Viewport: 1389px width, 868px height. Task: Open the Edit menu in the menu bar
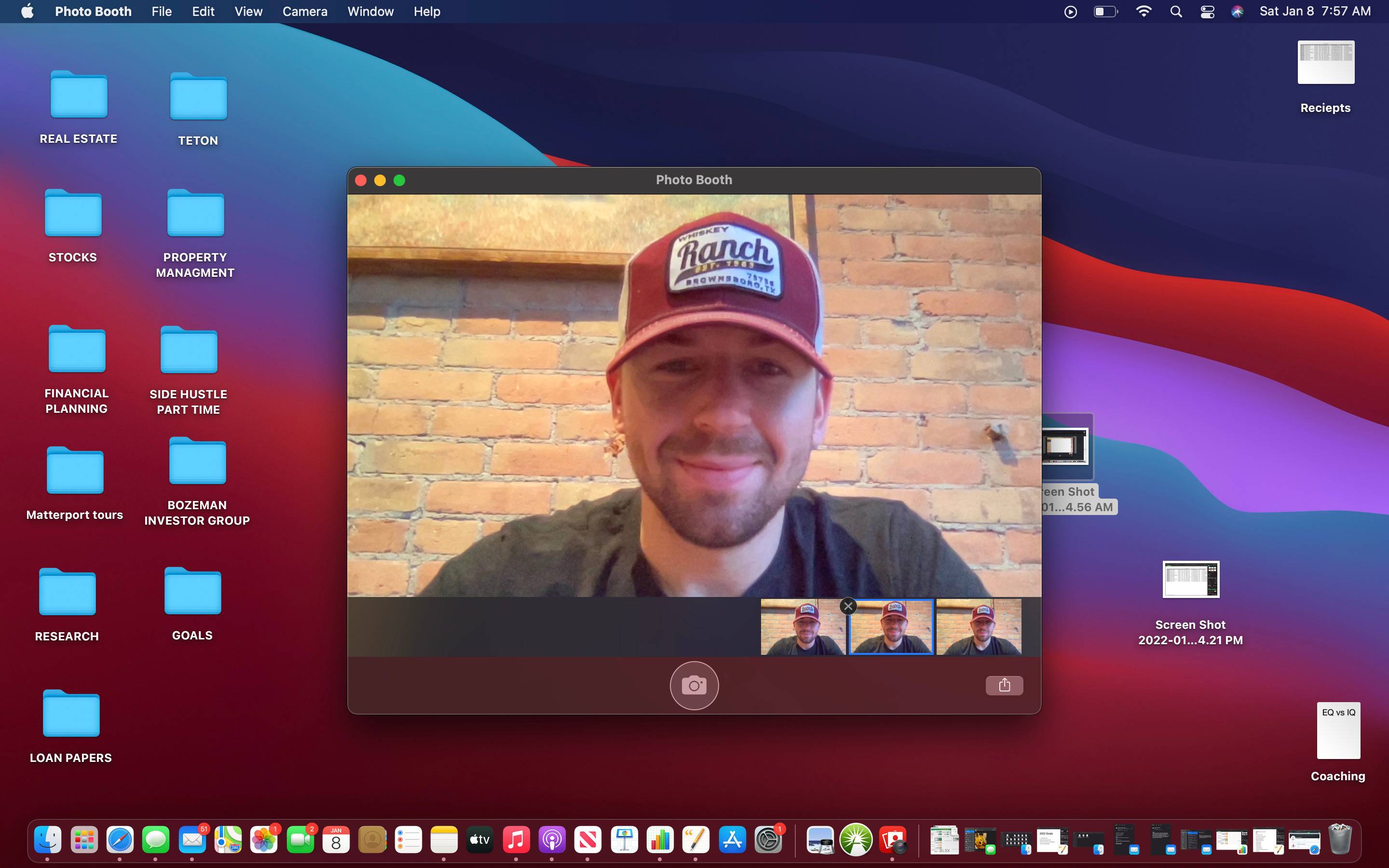pos(203,12)
